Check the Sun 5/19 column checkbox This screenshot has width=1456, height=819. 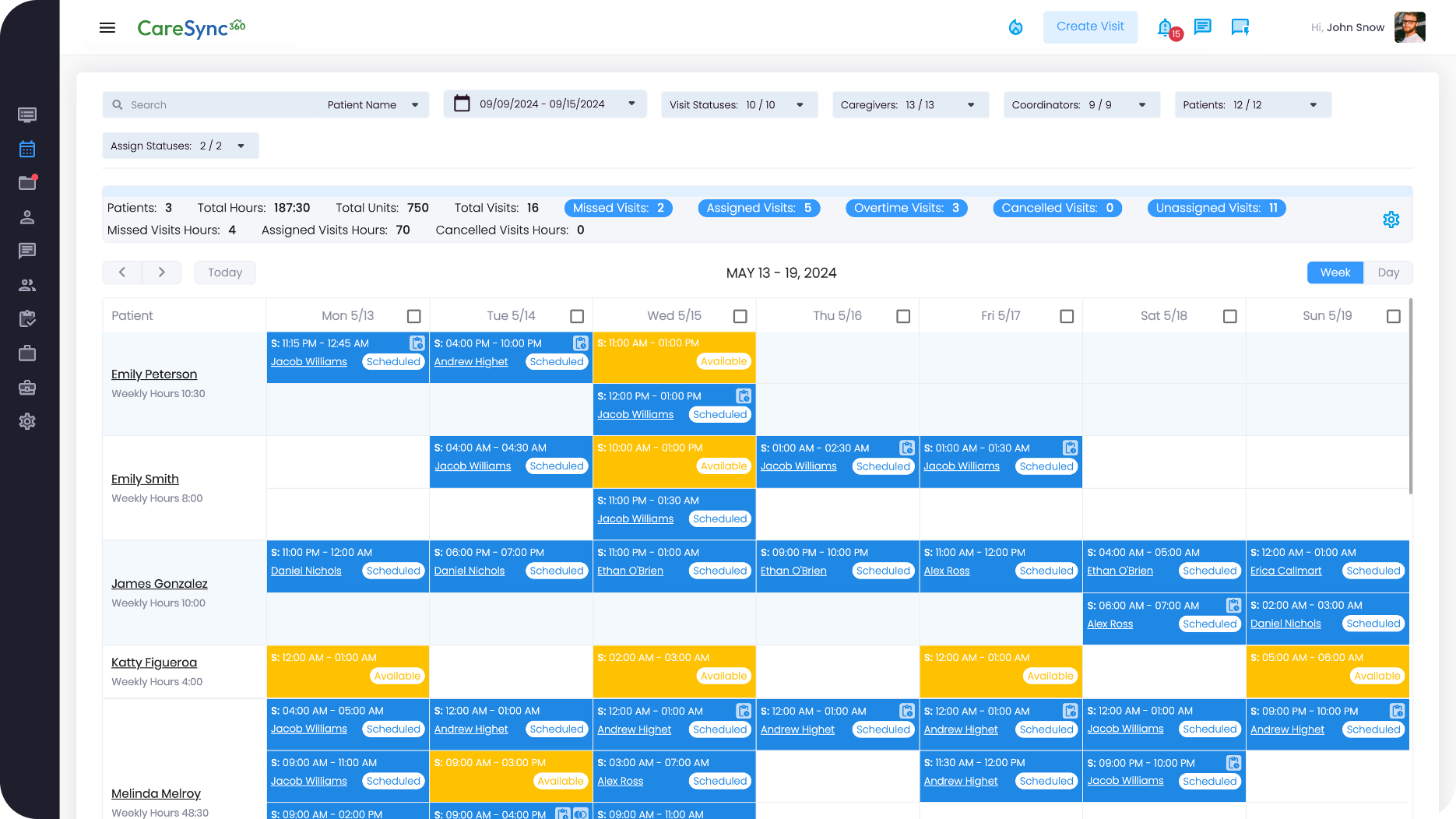(1393, 316)
